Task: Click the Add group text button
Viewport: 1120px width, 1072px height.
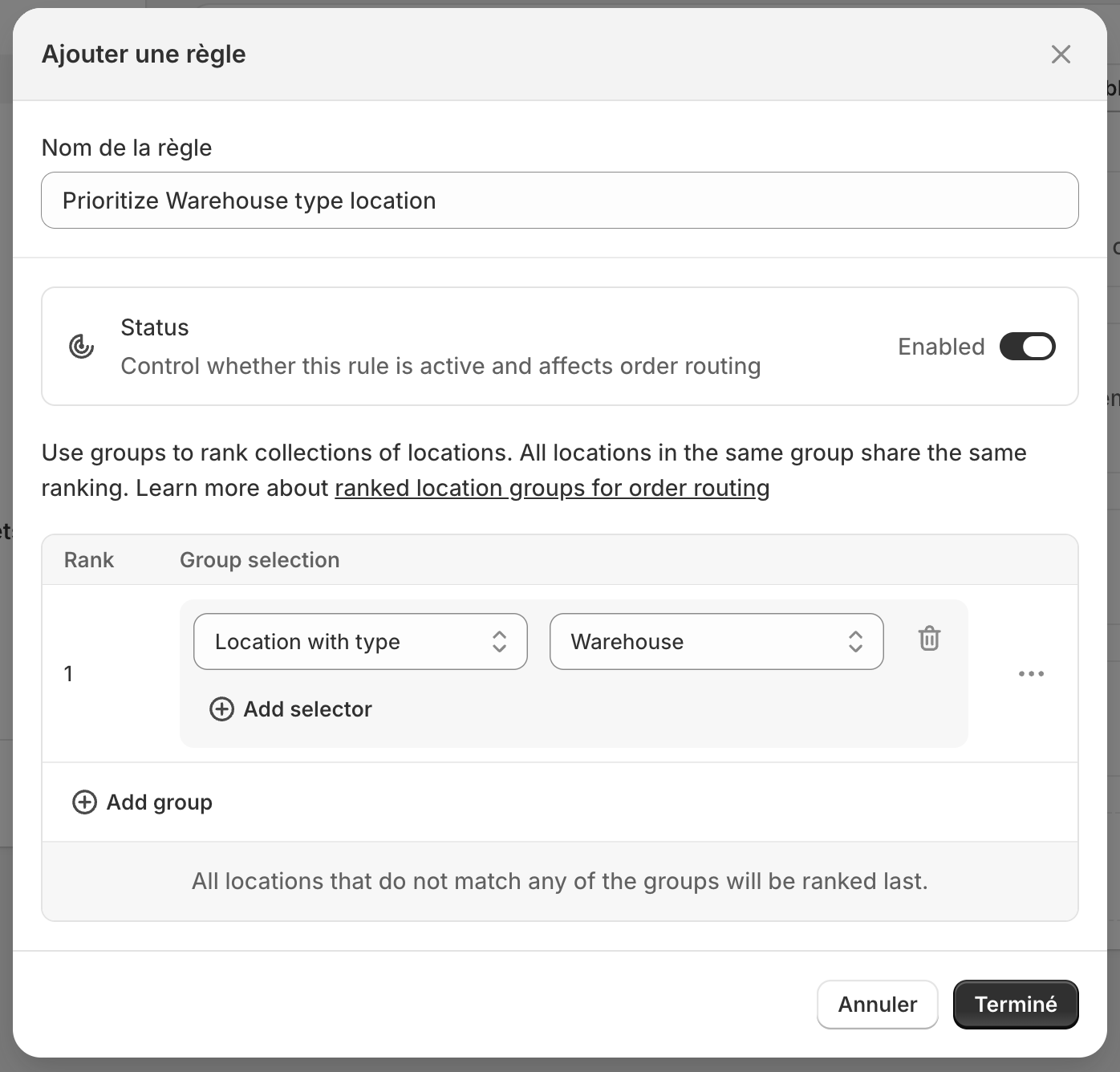Action: pos(159,802)
